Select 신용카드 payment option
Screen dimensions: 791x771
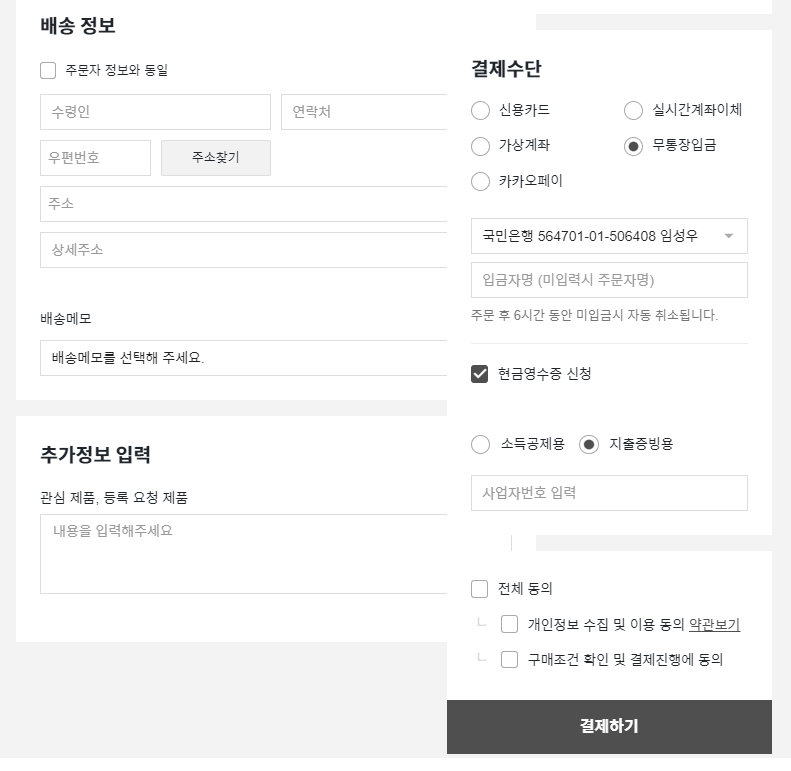pos(481,110)
